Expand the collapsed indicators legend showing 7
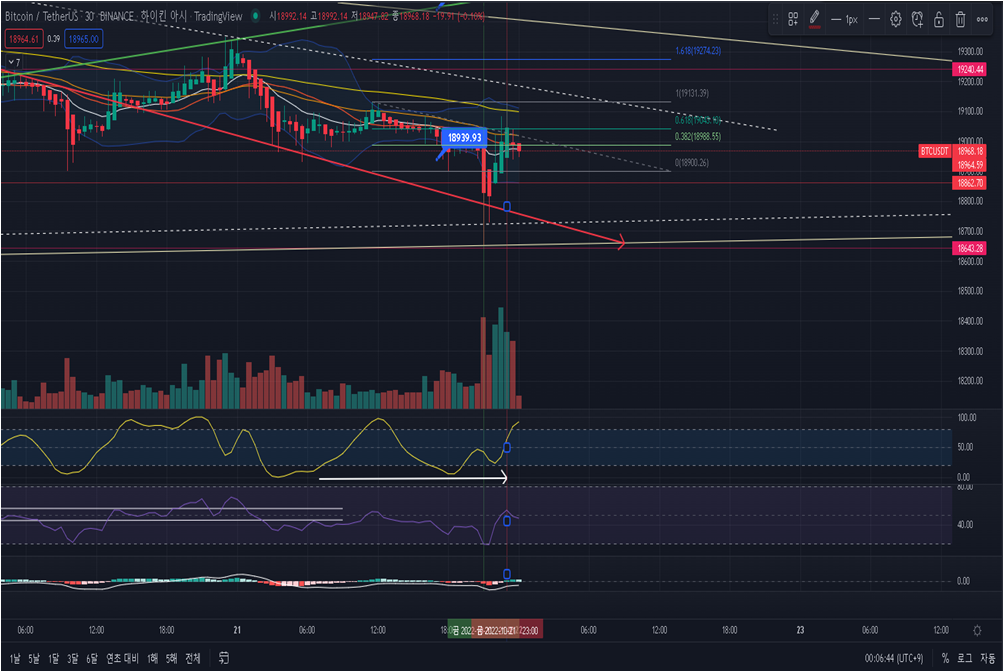This screenshot has height=672, width=1004. 14,62
